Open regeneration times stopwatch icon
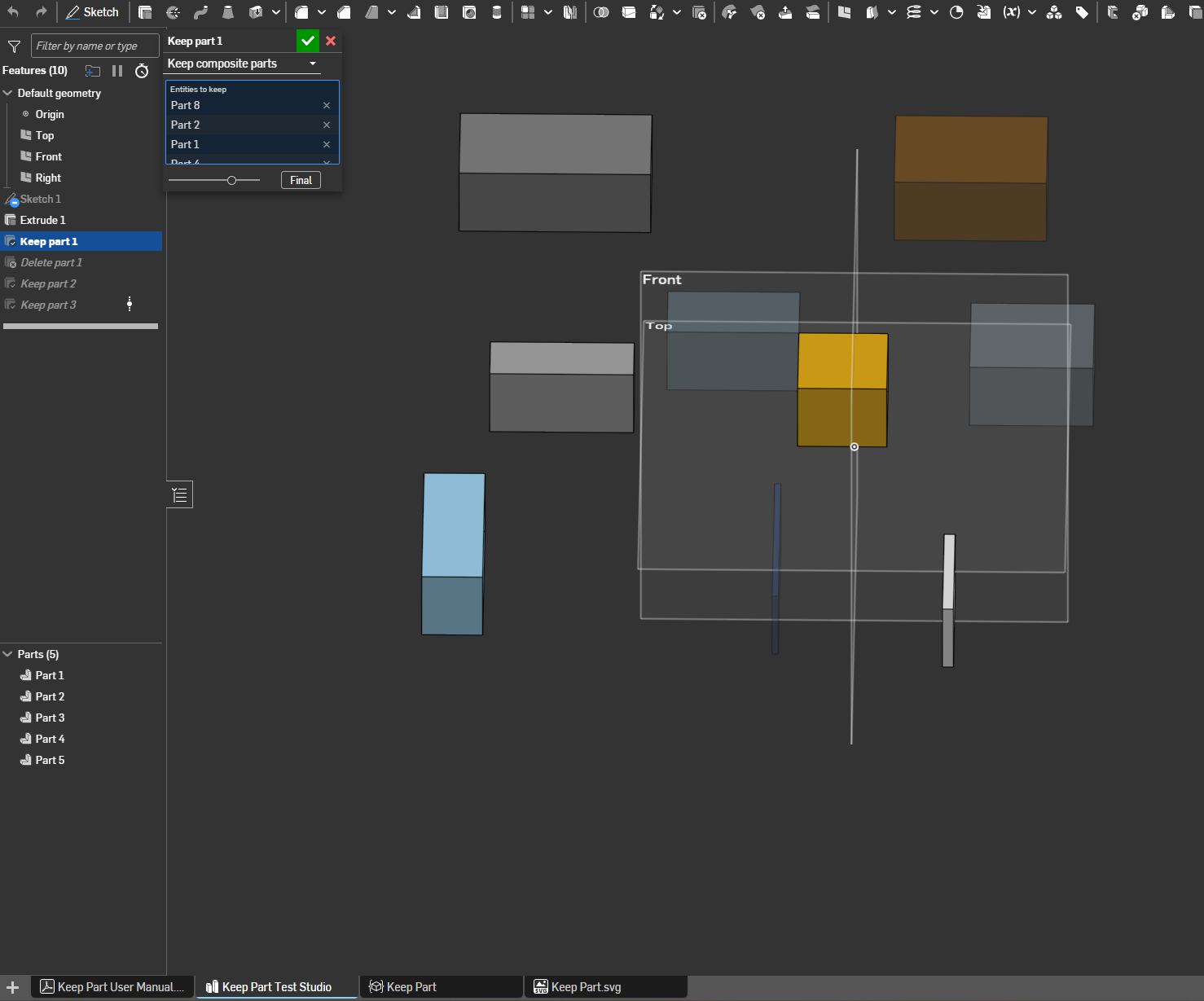Screen dimensions: 1204x1001 (x=142, y=71)
